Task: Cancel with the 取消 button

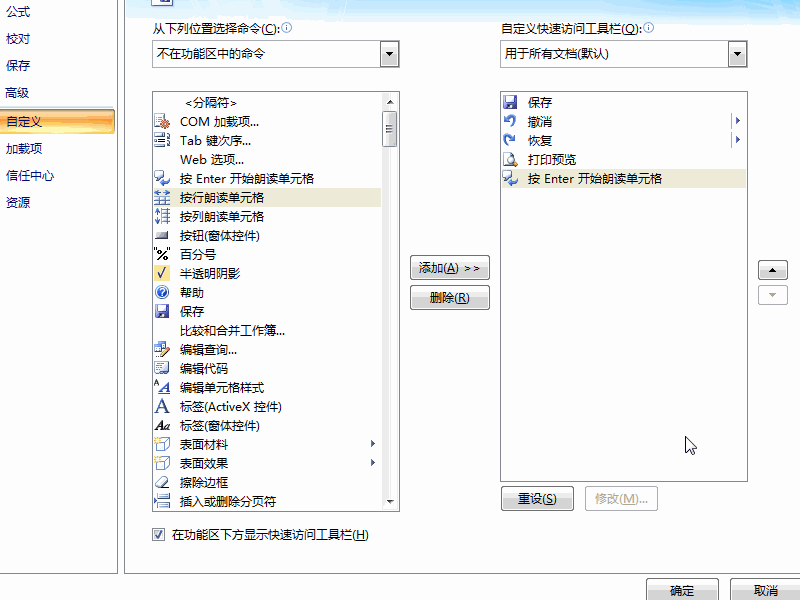Action: coord(765,589)
